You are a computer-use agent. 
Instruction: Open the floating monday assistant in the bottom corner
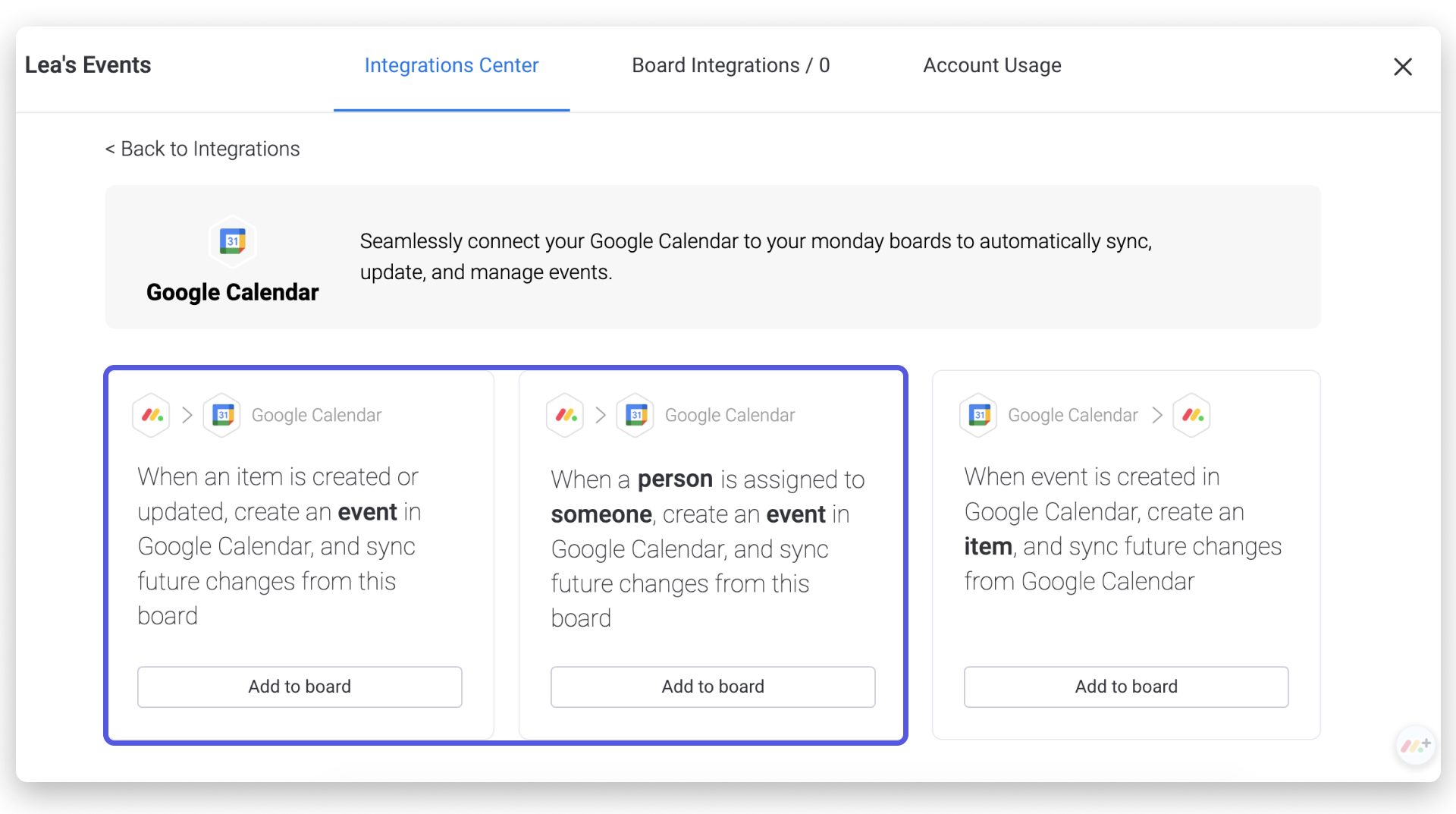(x=1415, y=746)
